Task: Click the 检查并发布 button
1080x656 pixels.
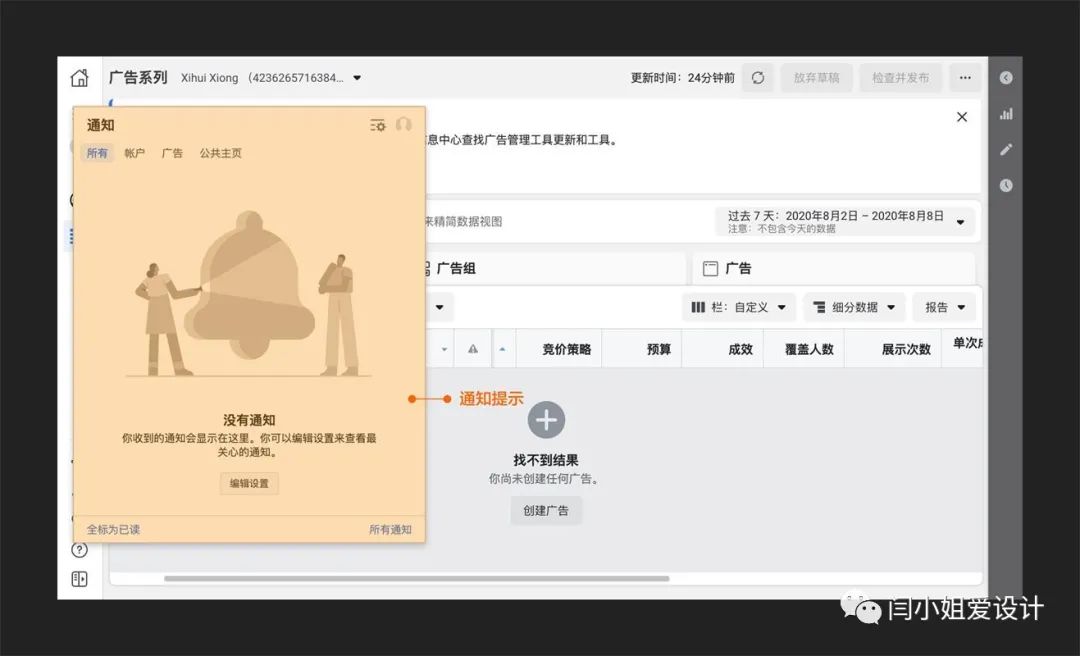Action: point(901,78)
